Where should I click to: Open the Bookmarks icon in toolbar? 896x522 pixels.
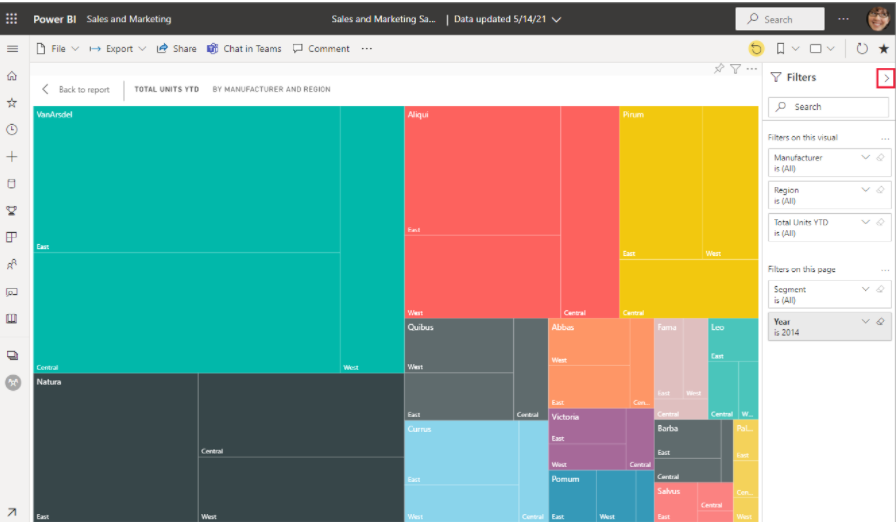pyautogui.click(x=780, y=49)
